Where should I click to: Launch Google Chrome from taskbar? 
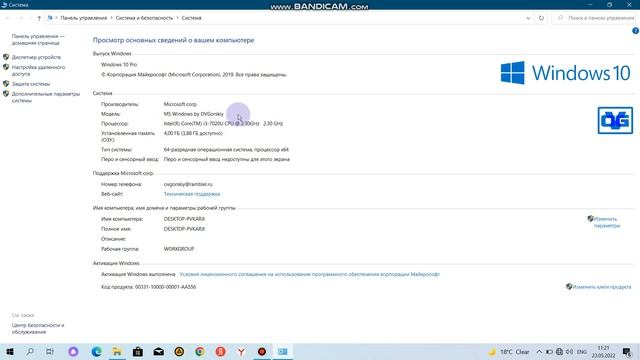(200, 351)
